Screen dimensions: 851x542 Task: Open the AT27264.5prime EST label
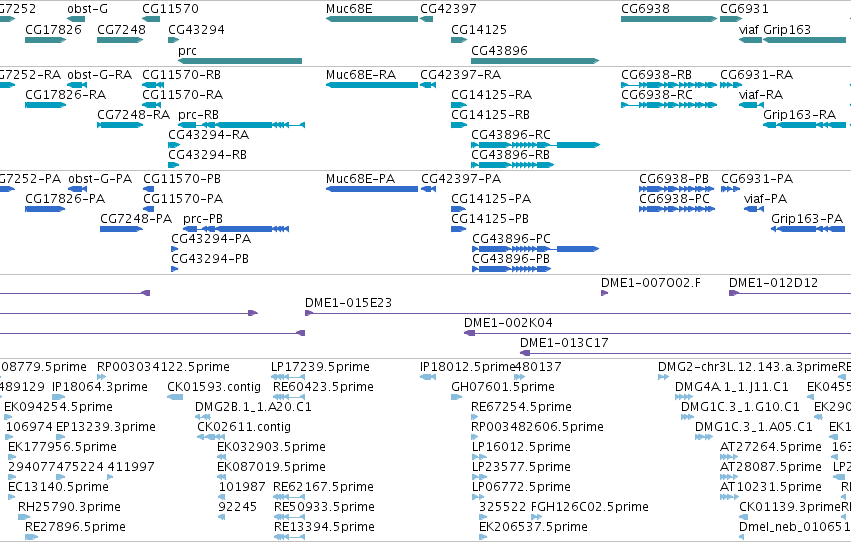pyautogui.click(x=771, y=448)
